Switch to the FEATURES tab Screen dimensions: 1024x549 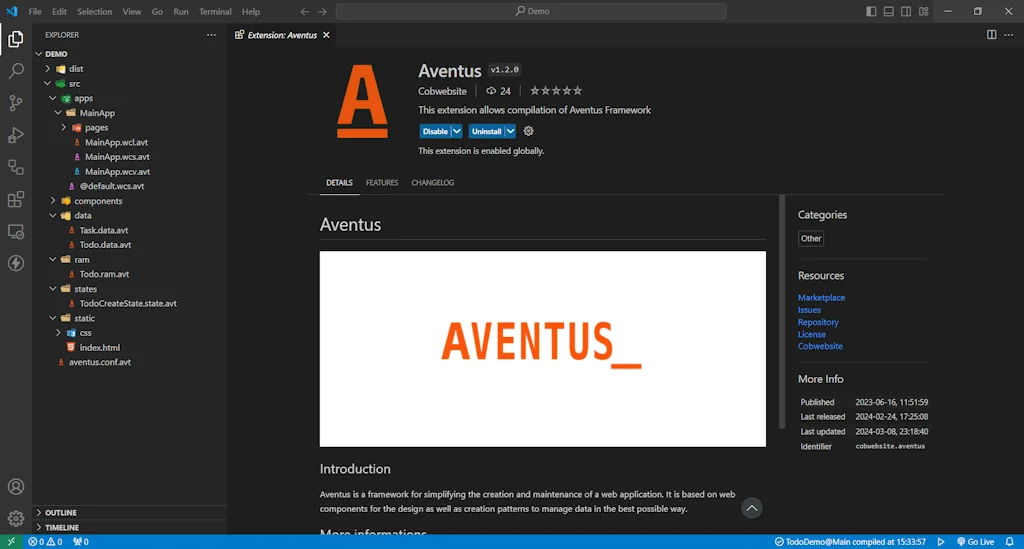coord(382,183)
